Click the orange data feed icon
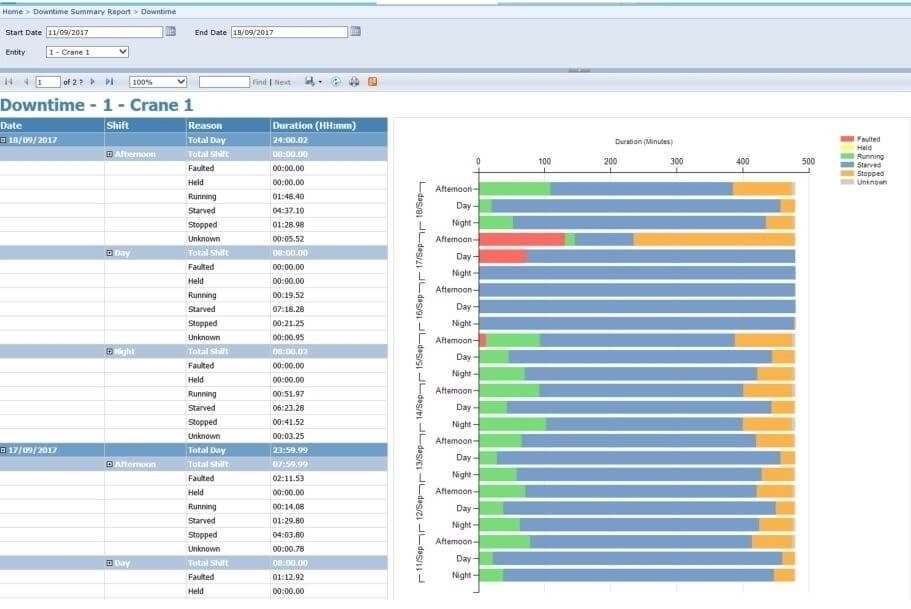This screenshot has height=609, width=911. 373,82
